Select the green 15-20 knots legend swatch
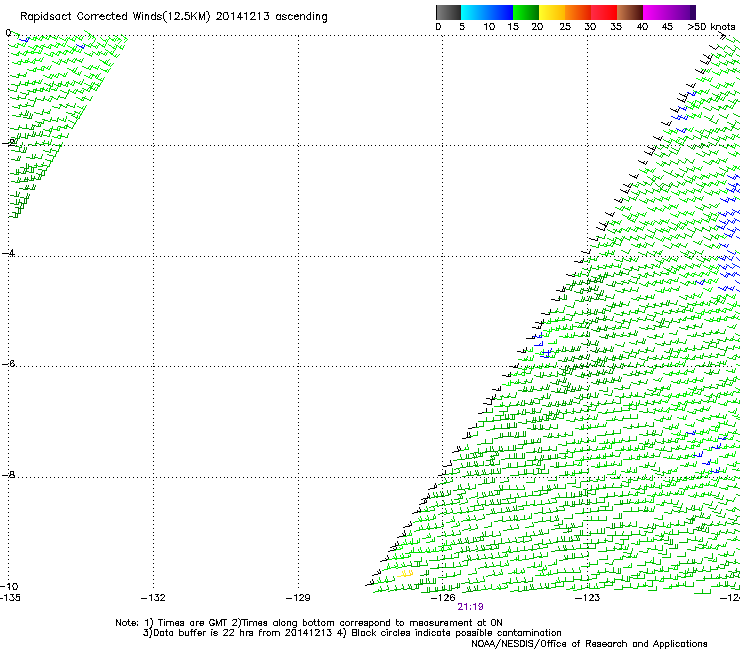Viewport: 740px width, 650px height. 526,12
